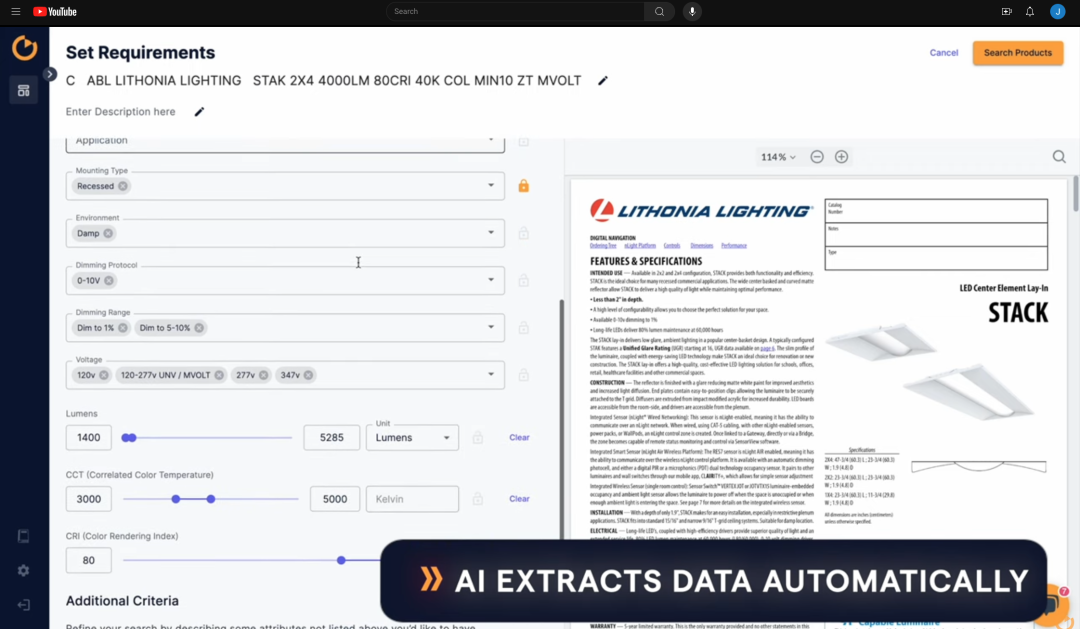Focus the CRI field showing 80
This screenshot has width=1080, height=629.
tap(89, 560)
